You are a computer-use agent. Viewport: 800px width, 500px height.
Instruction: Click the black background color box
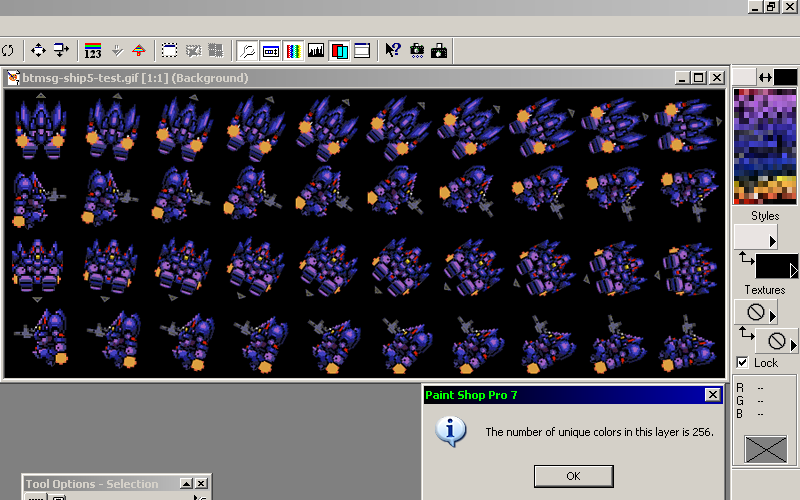tap(785, 77)
